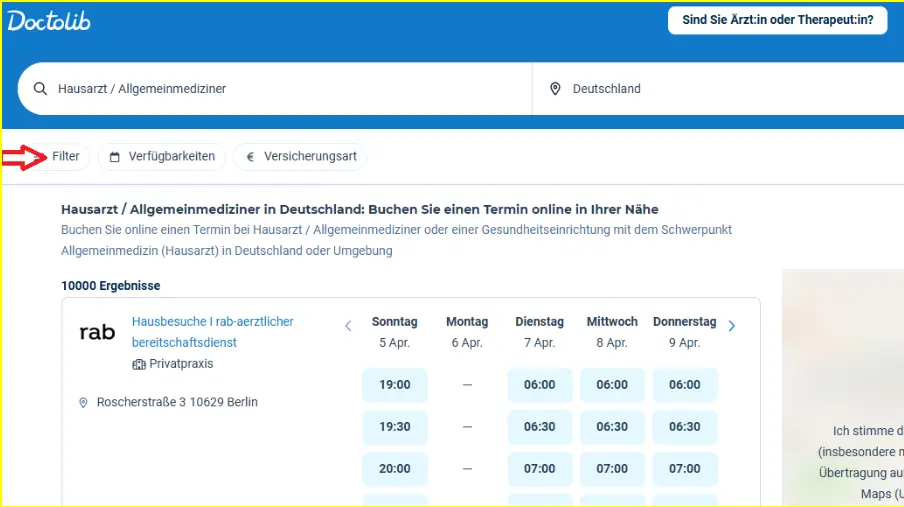Click the rab practice logo
The width and height of the screenshot is (904, 507).
(x=97, y=333)
